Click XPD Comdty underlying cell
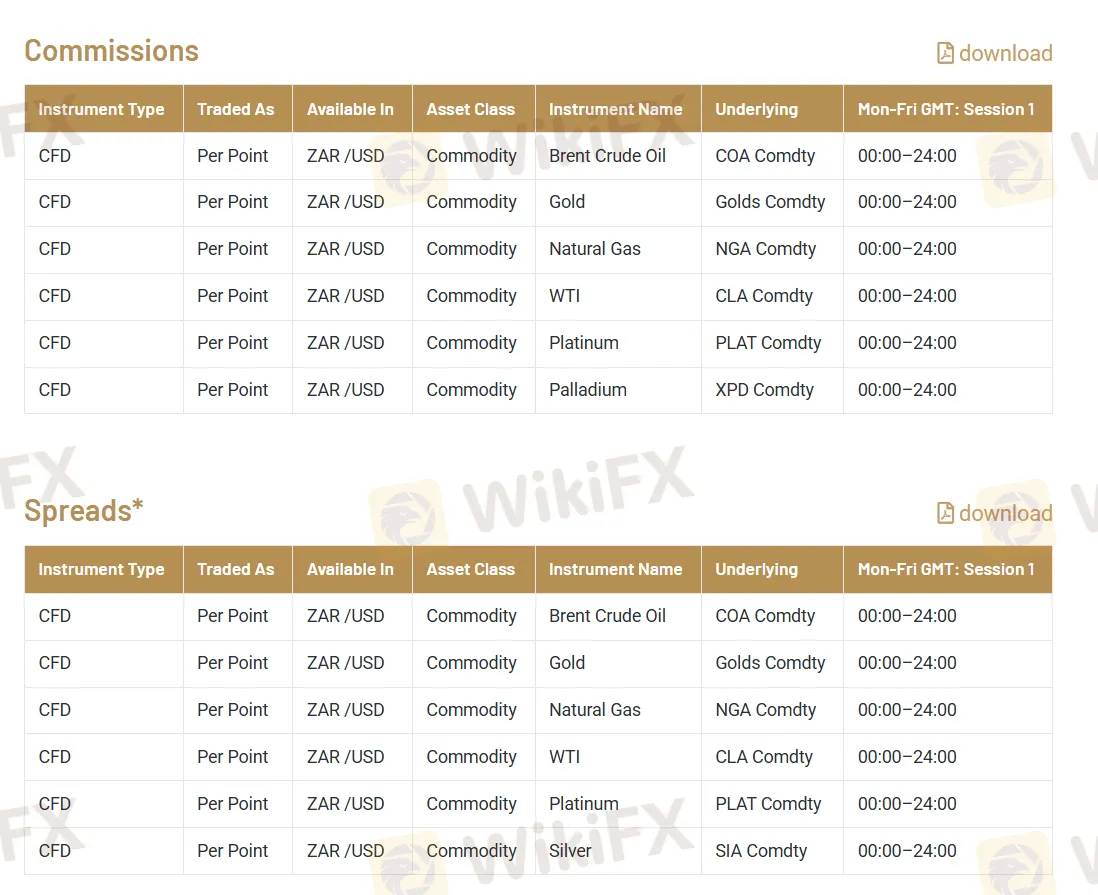1098x895 pixels. click(x=764, y=390)
